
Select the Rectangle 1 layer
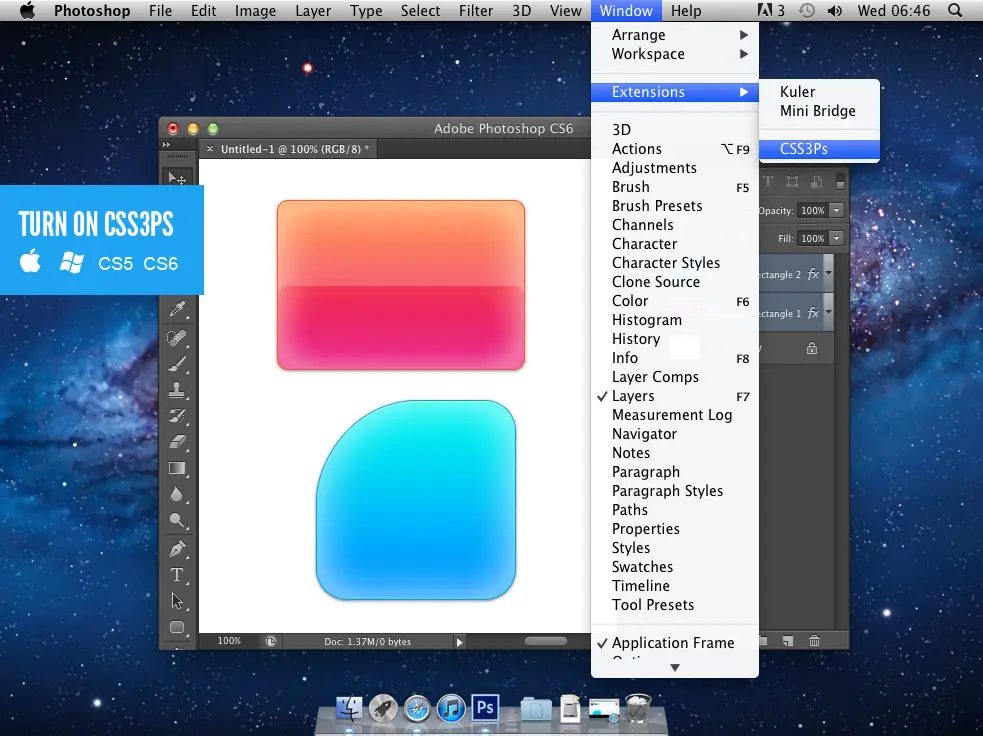pyautogui.click(x=780, y=313)
